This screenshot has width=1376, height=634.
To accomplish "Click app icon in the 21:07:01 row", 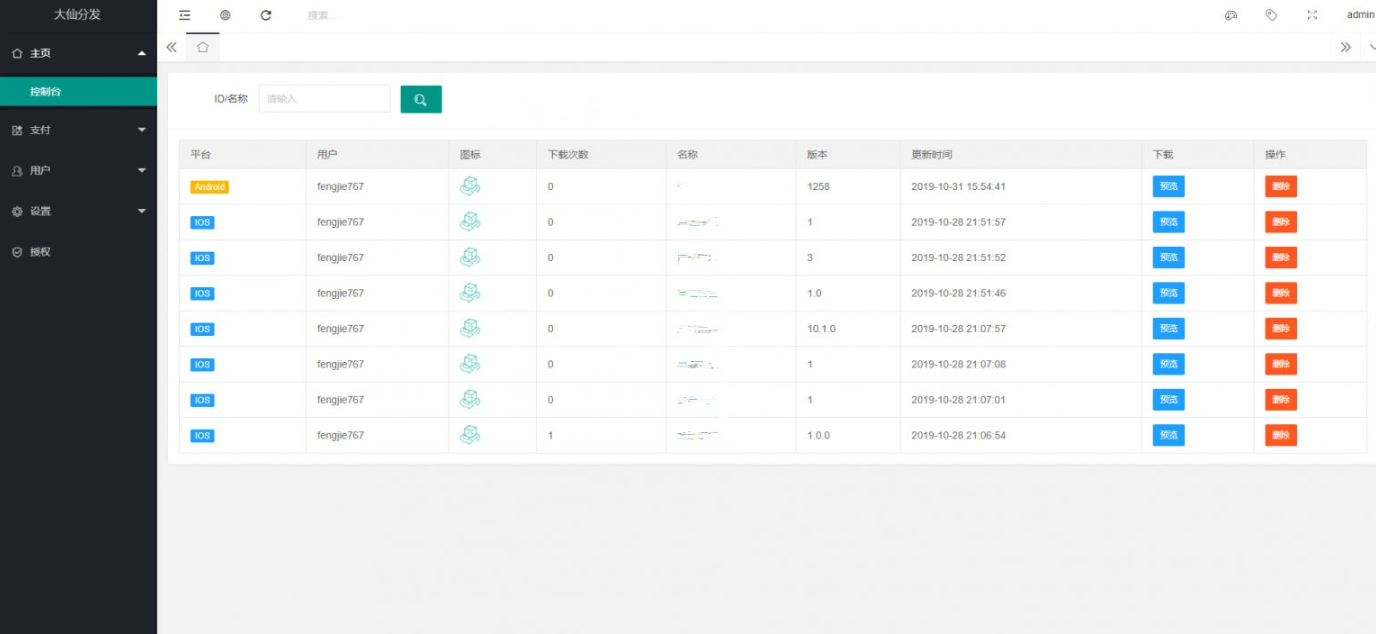I will (x=469, y=399).
